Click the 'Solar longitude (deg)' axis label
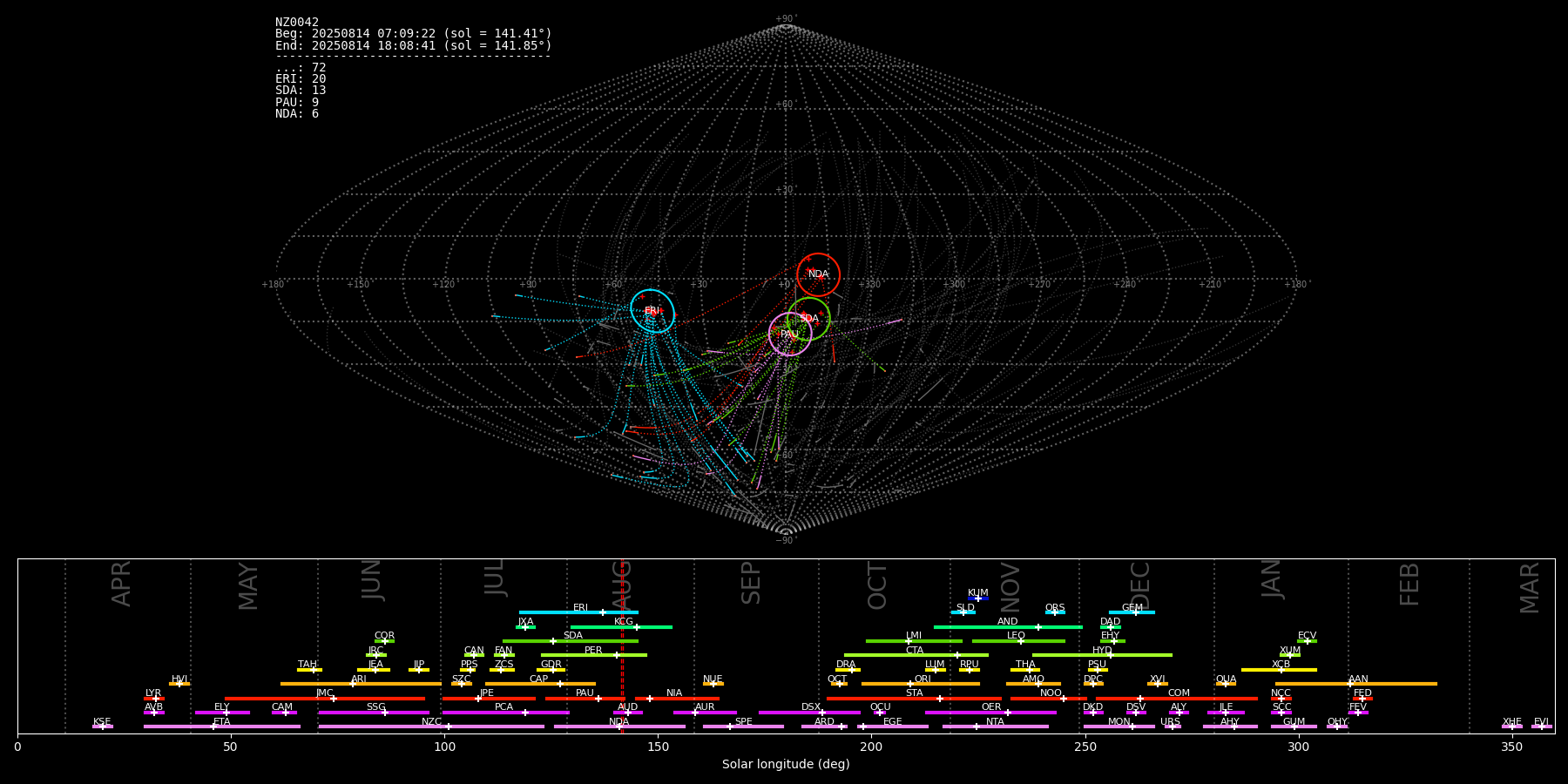 786,765
